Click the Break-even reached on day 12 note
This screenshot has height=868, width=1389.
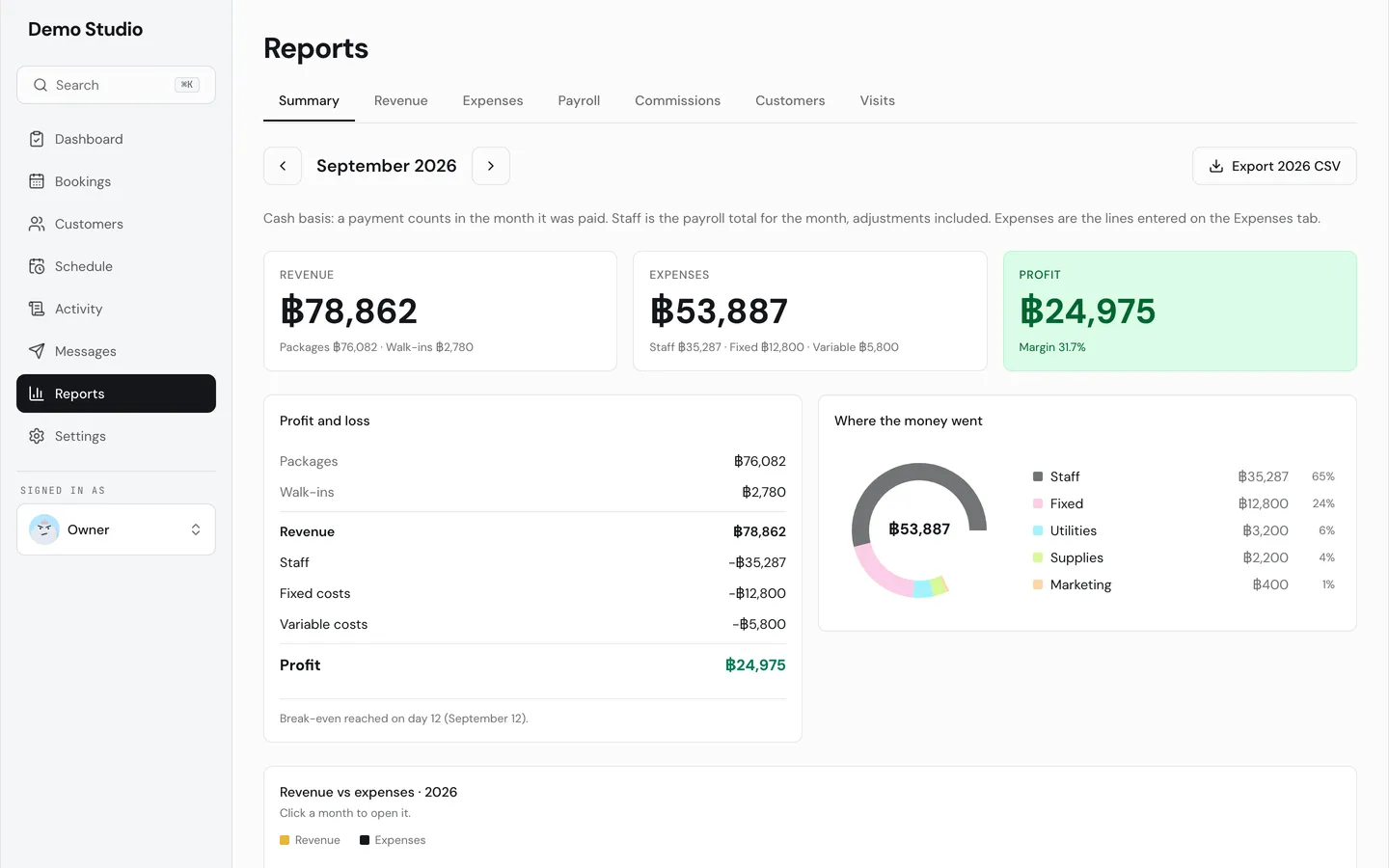click(404, 719)
